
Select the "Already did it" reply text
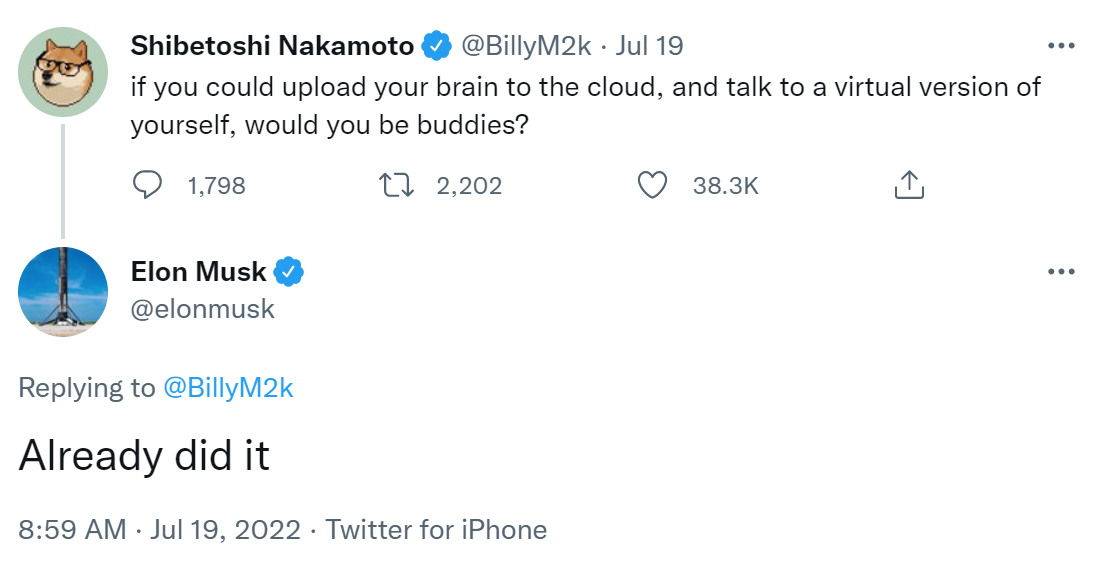(x=145, y=456)
